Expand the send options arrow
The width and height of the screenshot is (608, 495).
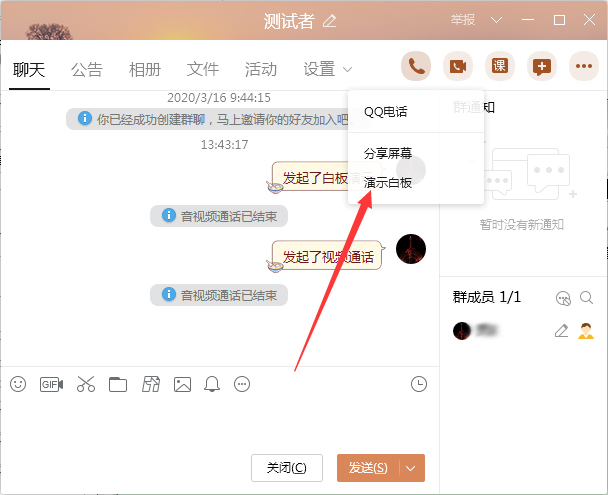tap(411, 468)
